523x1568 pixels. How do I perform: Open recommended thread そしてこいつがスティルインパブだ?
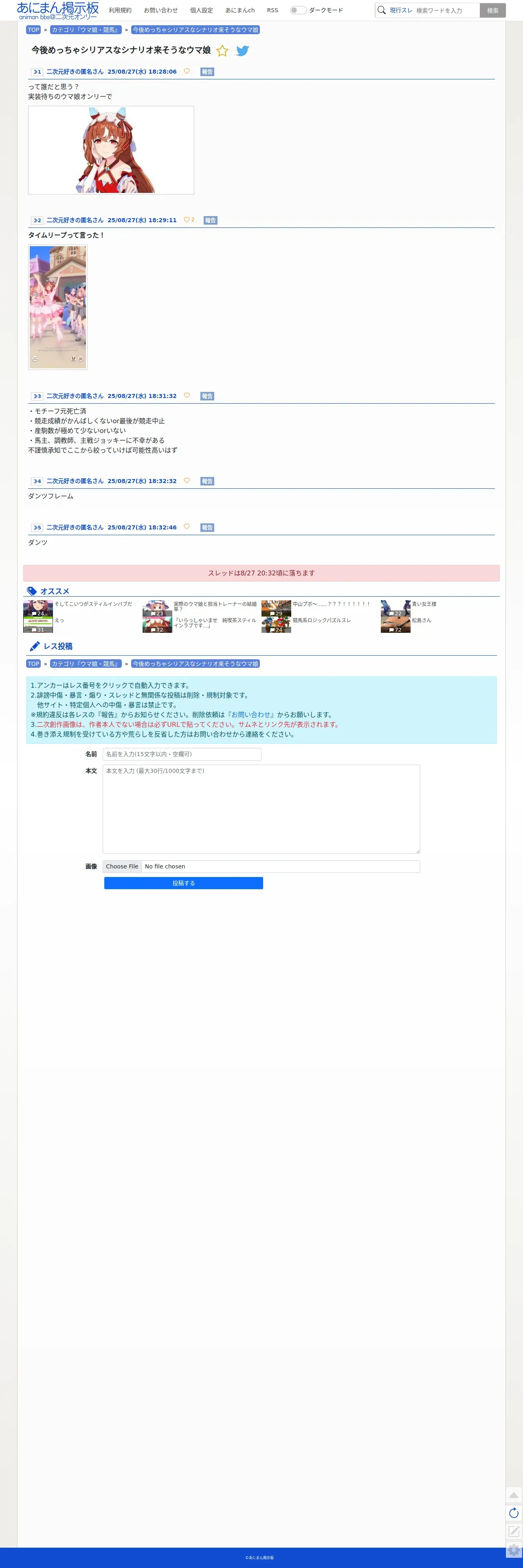click(93, 604)
